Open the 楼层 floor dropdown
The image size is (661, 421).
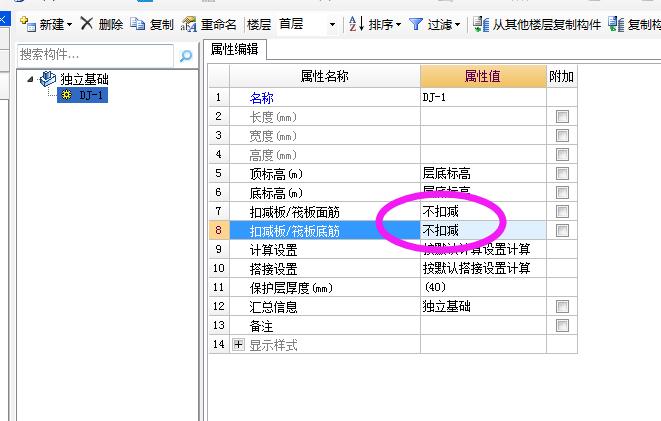pos(333,24)
